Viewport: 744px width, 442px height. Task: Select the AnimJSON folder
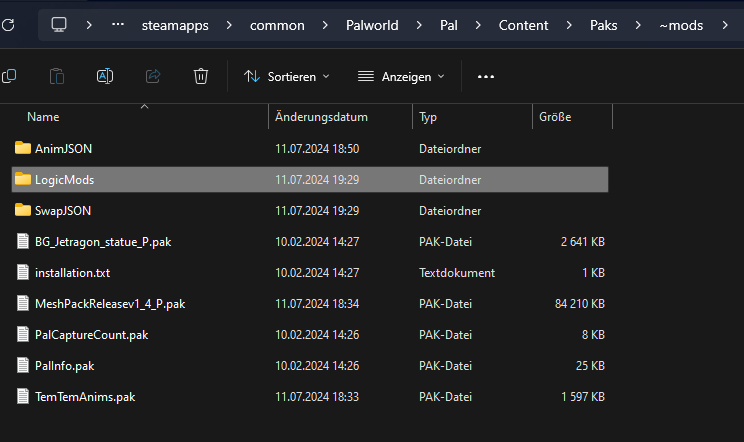point(64,148)
